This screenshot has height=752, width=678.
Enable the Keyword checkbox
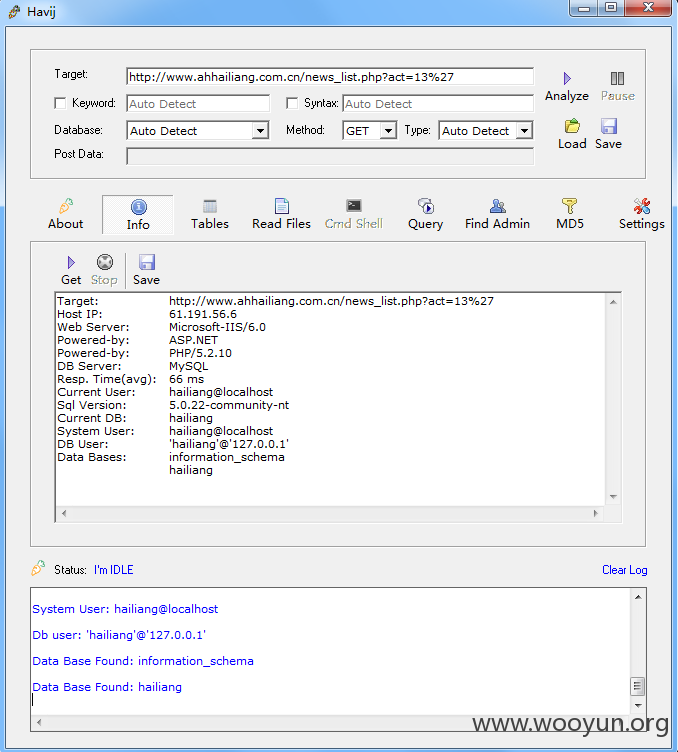point(60,103)
